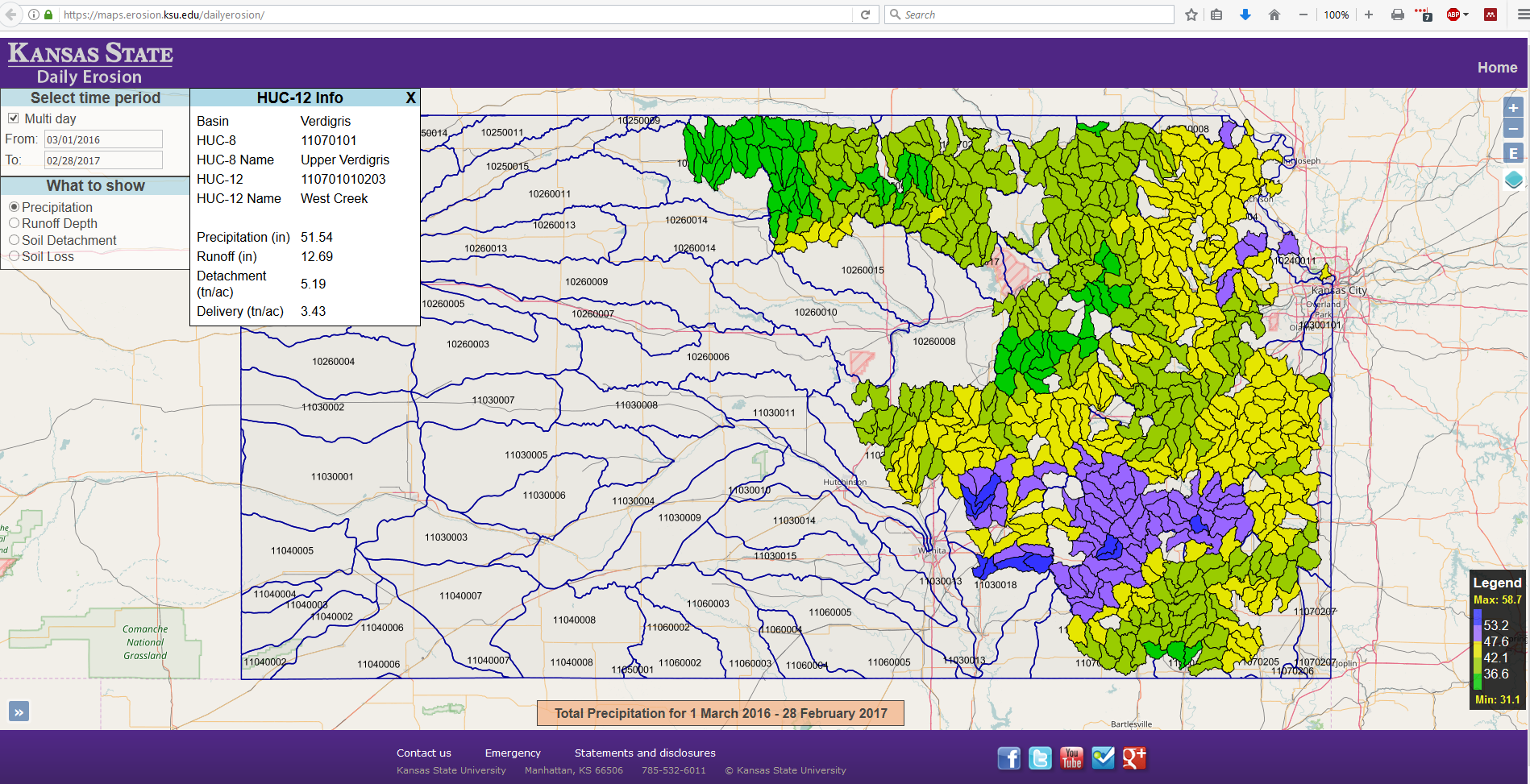Image resolution: width=1530 pixels, height=784 pixels.
Task: Decrease browser zoom level
Action: tap(1303, 15)
